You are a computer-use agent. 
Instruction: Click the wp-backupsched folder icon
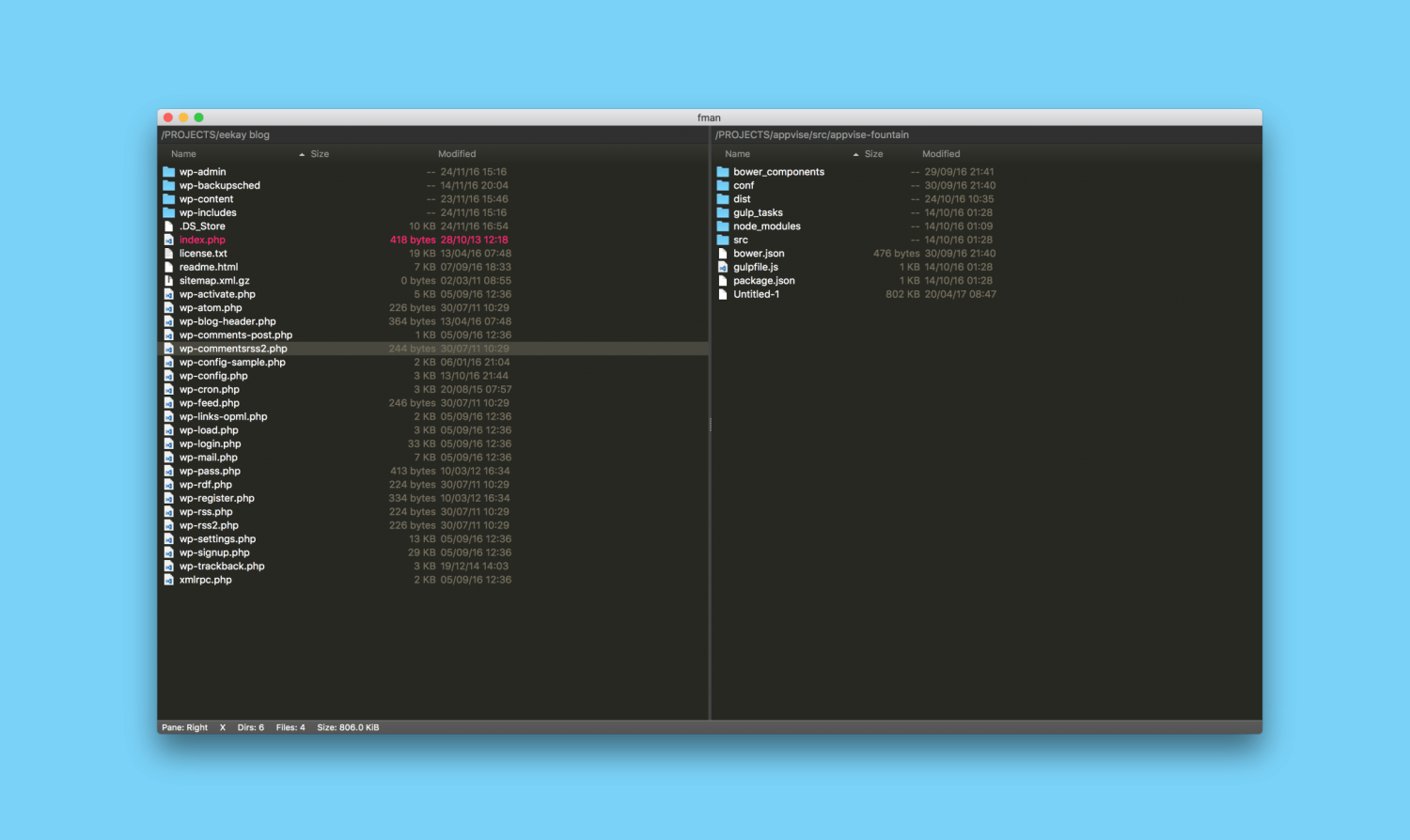click(169, 185)
